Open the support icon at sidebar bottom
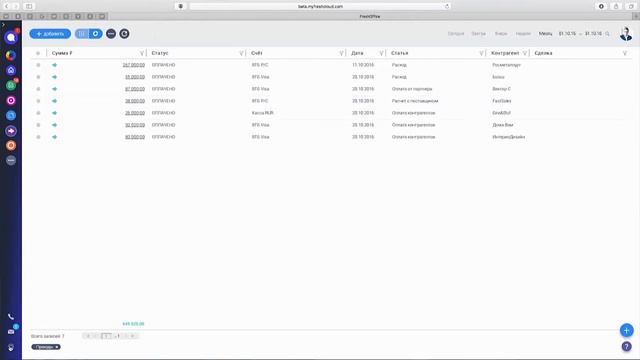 coord(11,347)
